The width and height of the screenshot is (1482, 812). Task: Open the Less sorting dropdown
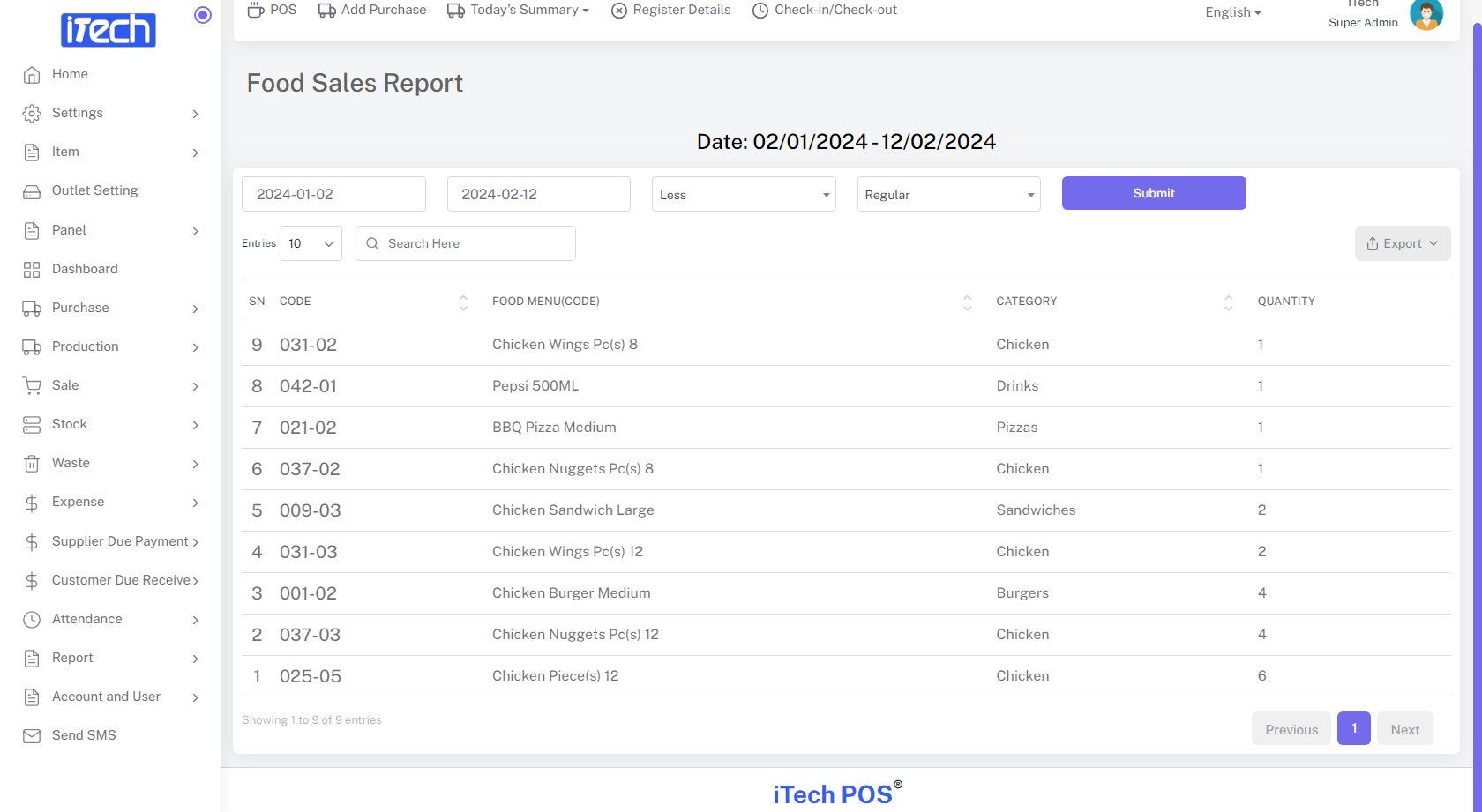743,195
